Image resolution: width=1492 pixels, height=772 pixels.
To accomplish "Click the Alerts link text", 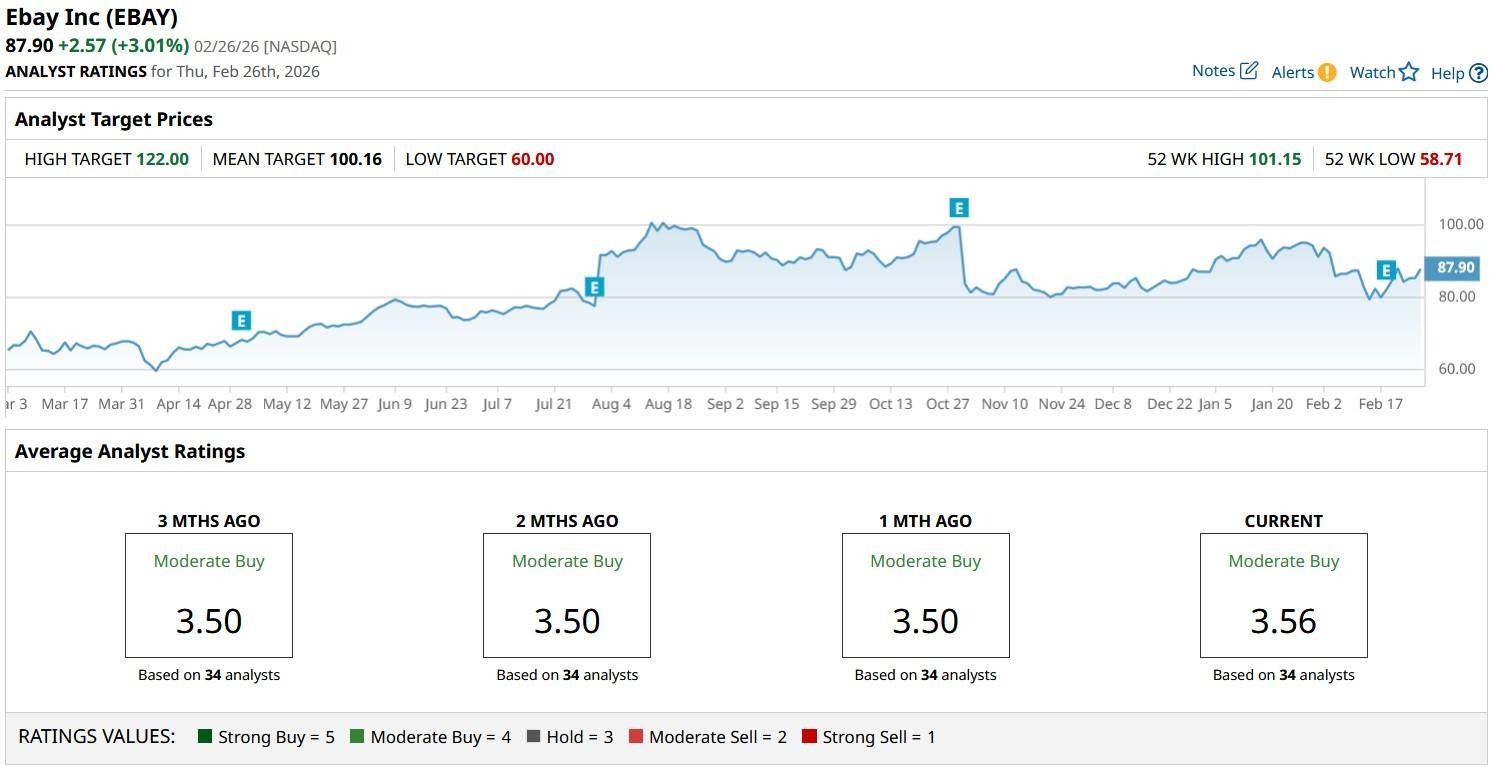I will tap(1292, 72).
